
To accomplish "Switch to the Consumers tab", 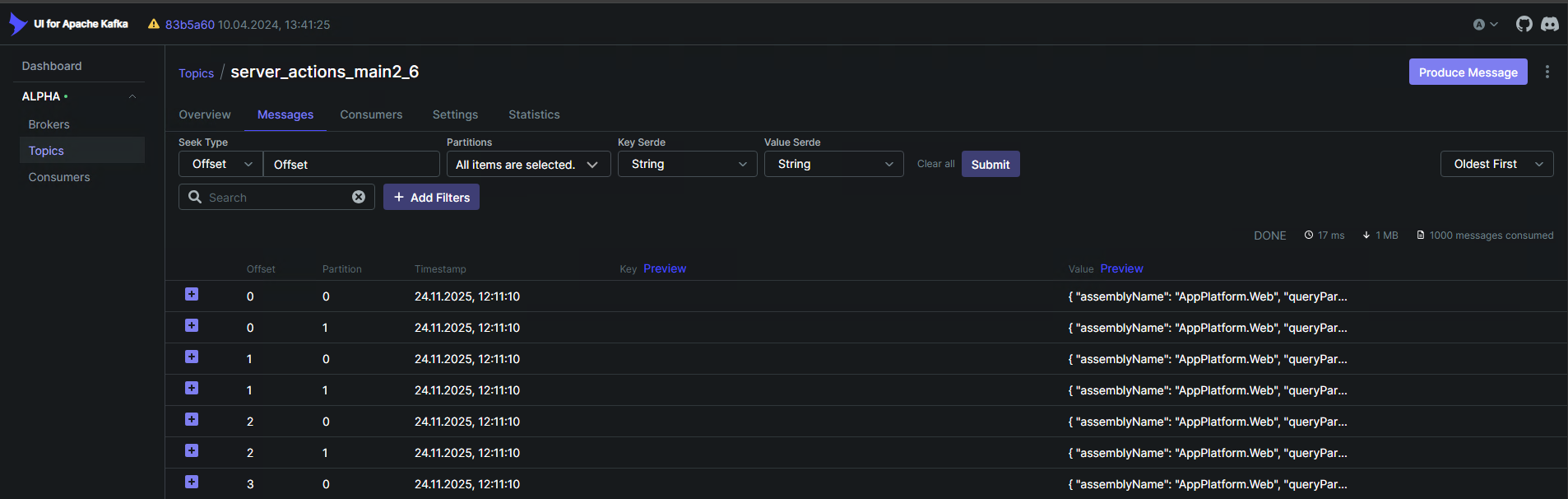I will coord(371,114).
